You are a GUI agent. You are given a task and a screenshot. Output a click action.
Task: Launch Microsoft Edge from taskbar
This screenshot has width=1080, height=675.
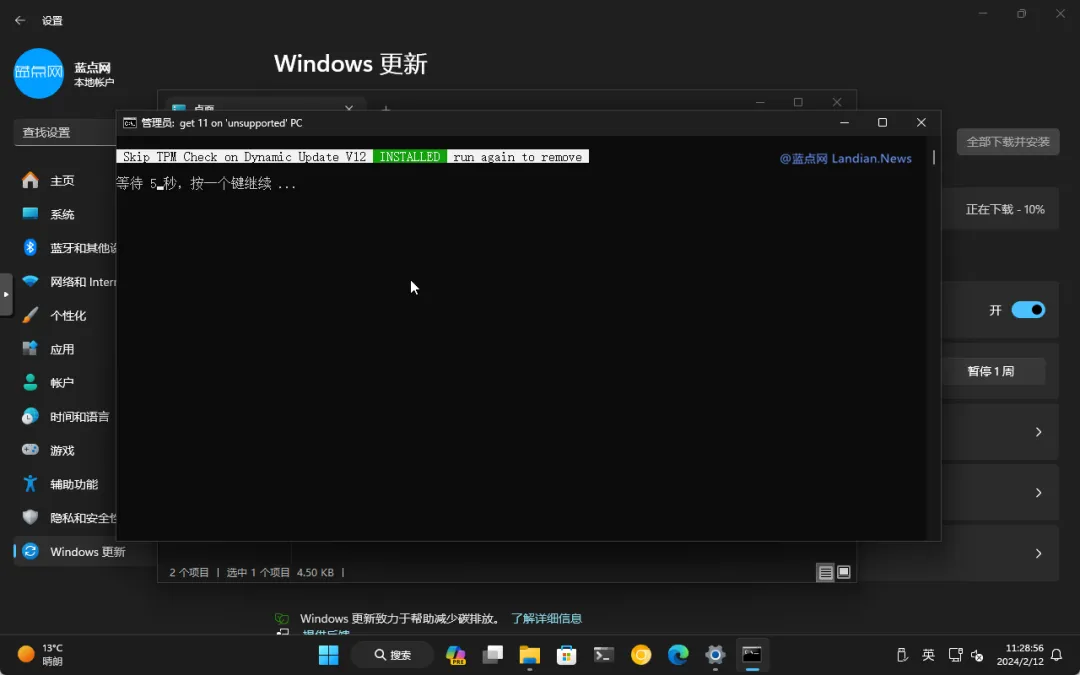(x=677, y=655)
